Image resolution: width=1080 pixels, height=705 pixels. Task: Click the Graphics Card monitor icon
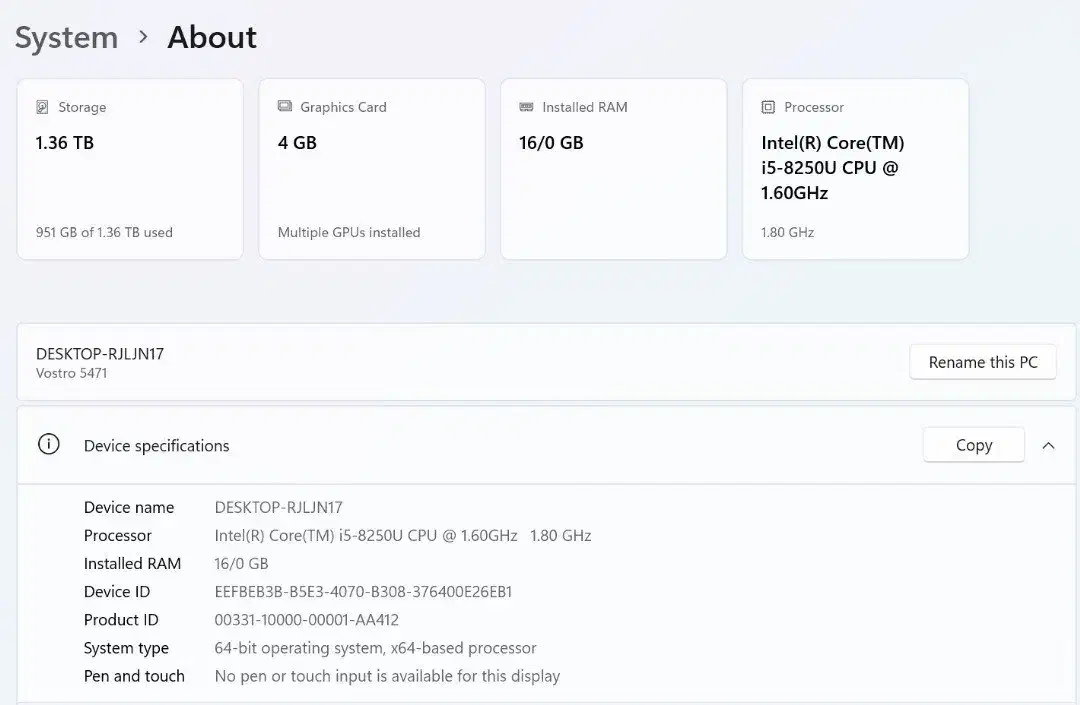284,107
